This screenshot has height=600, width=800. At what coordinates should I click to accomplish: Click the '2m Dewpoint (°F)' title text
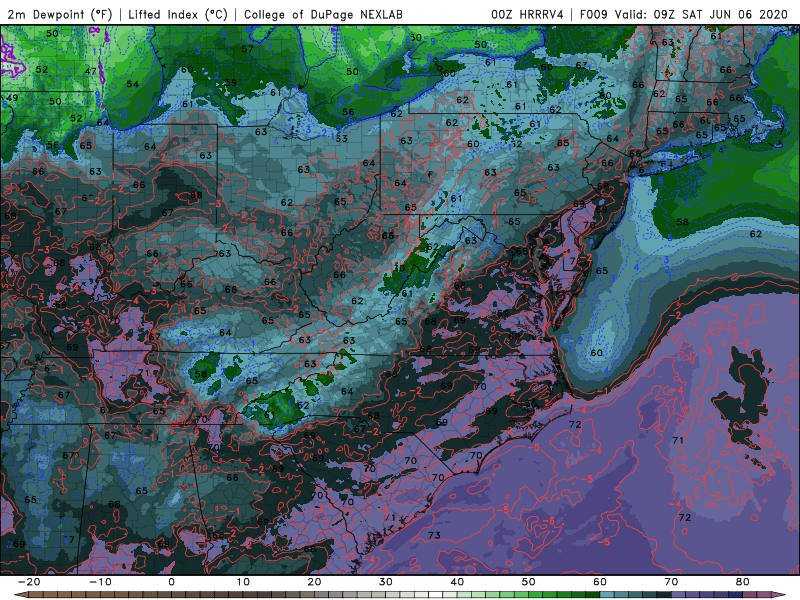(59, 15)
